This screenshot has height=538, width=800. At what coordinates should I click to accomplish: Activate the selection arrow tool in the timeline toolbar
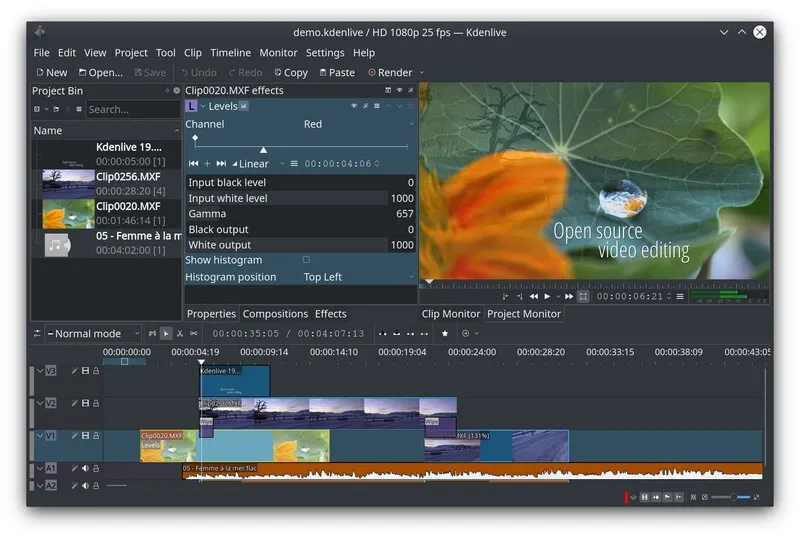(x=166, y=333)
